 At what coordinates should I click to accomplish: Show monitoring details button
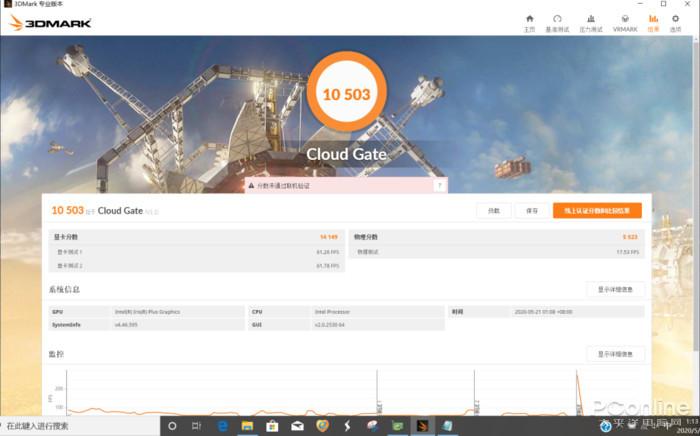pyautogui.click(x=615, y=354)
